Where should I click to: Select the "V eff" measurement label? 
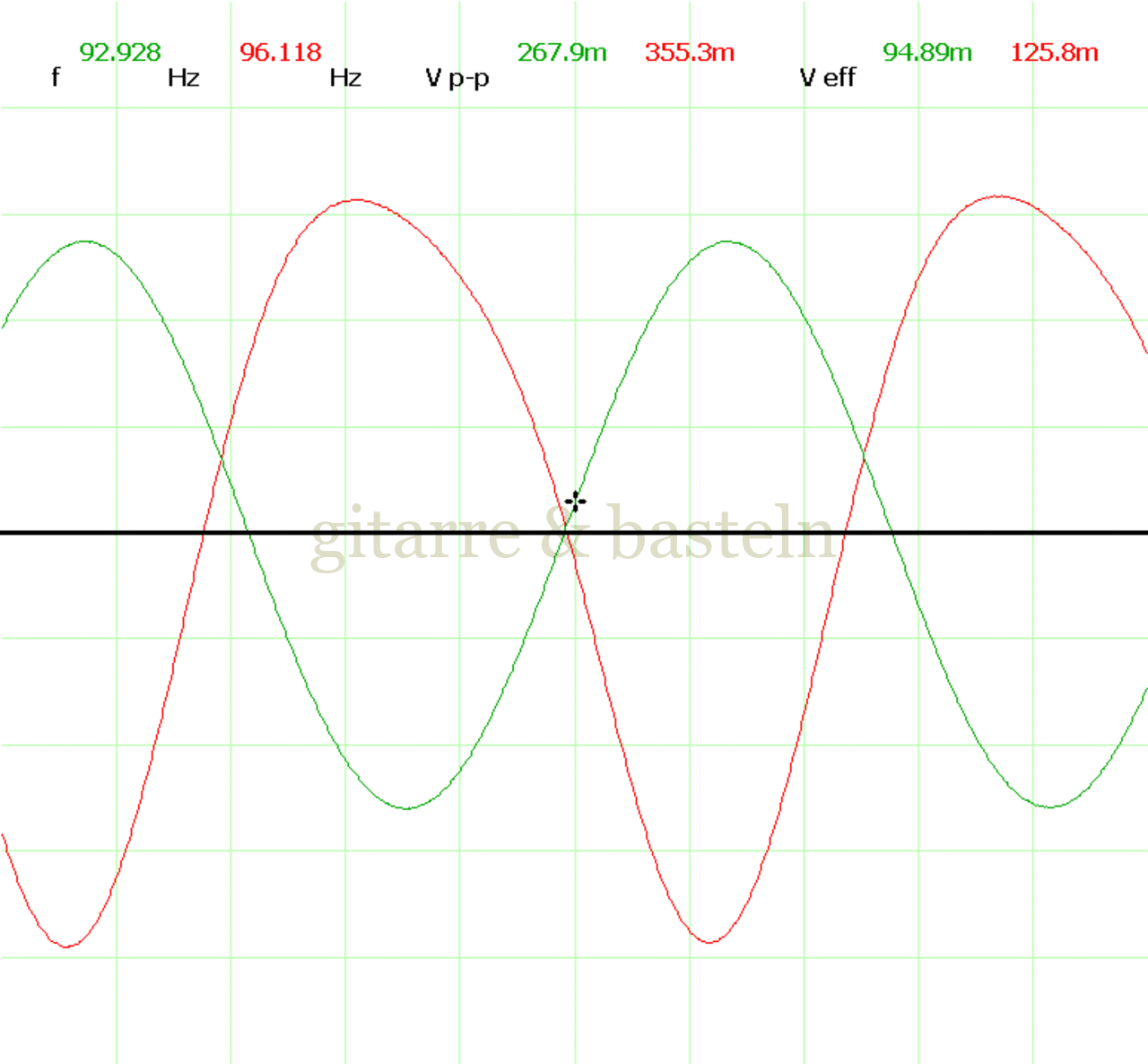pos(828,78)
